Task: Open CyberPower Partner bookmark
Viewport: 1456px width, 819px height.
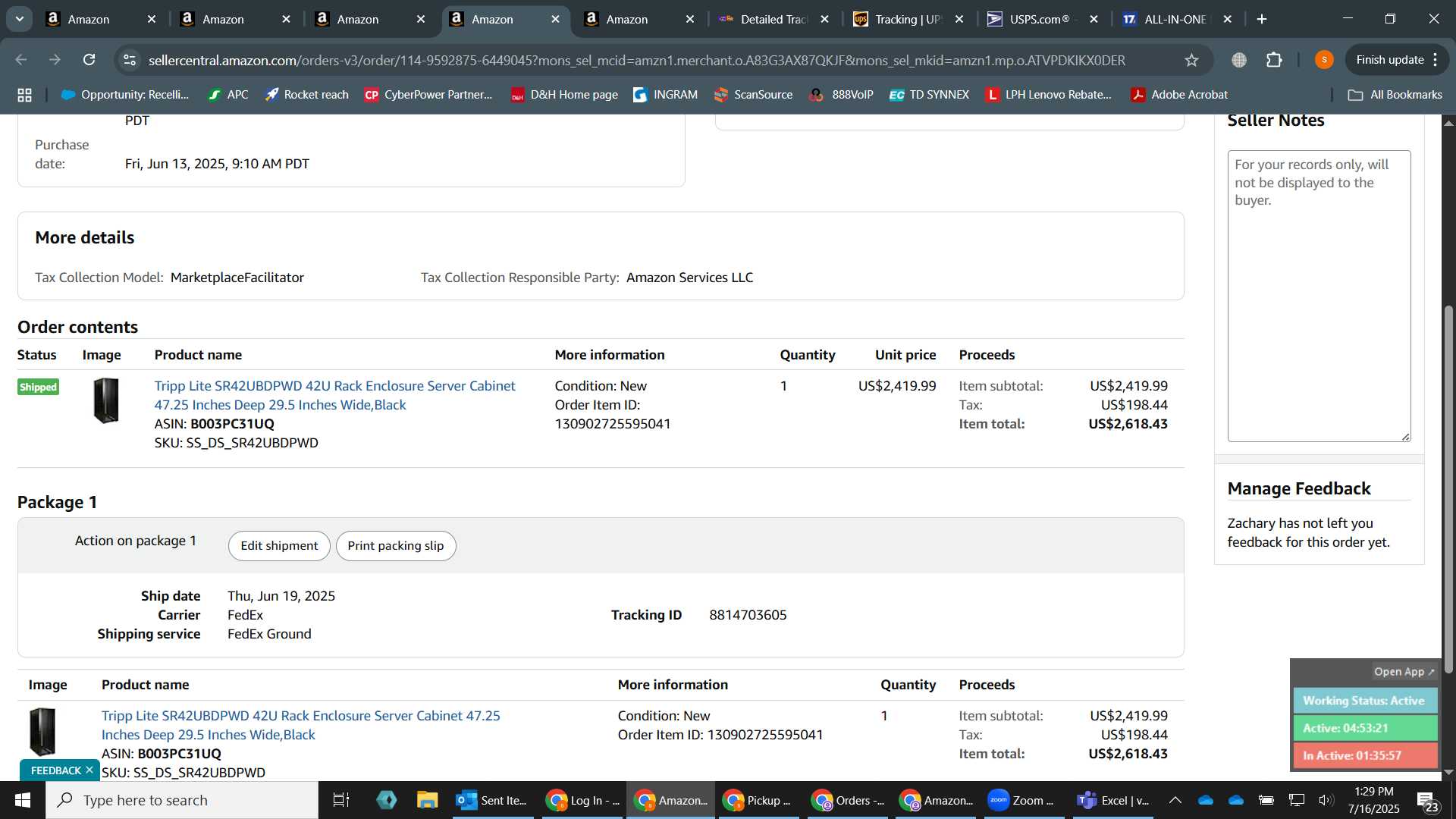Action: click(x=428, y=95)
